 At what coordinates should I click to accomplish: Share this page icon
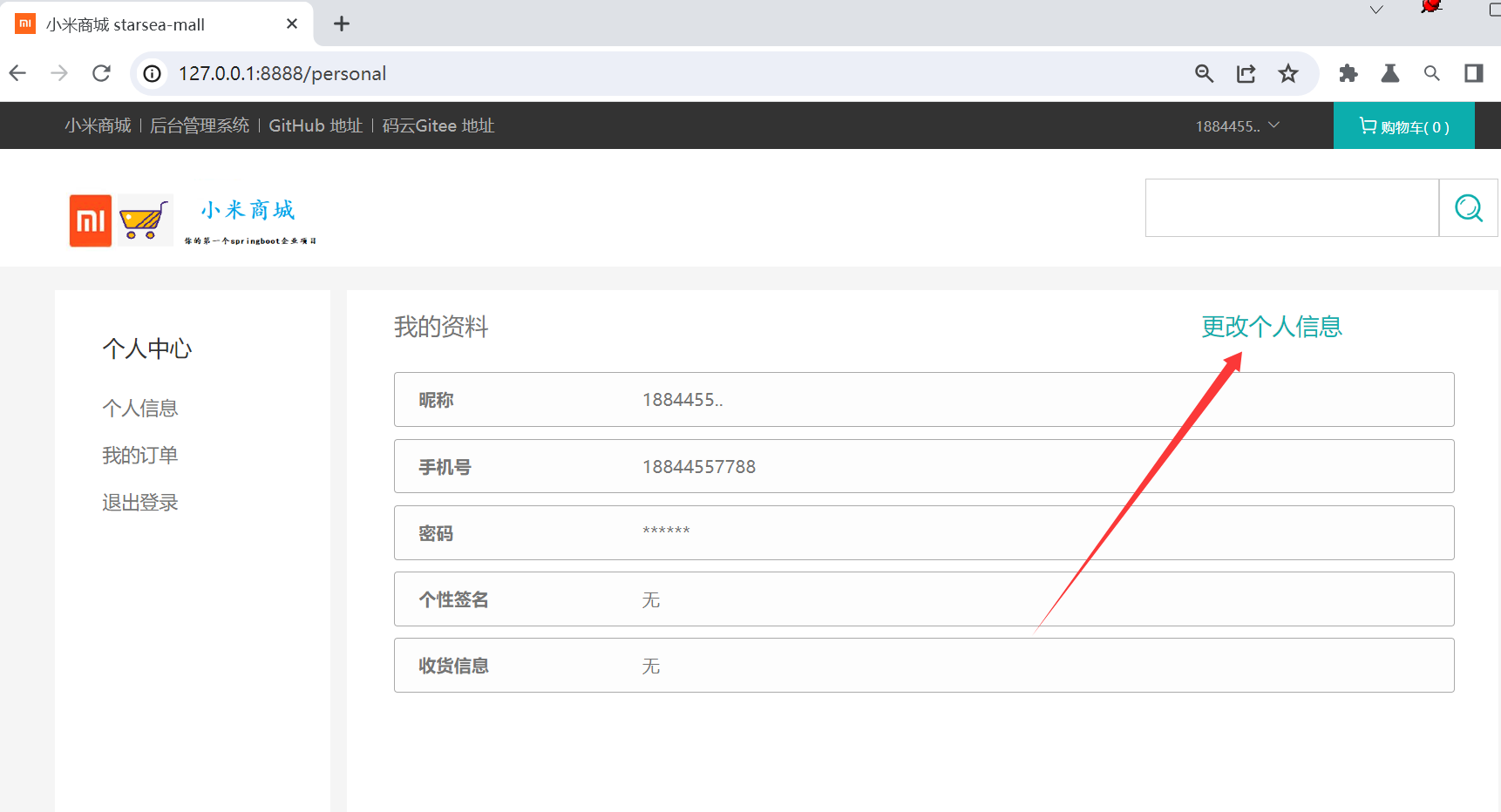(x=1246, y=73)
